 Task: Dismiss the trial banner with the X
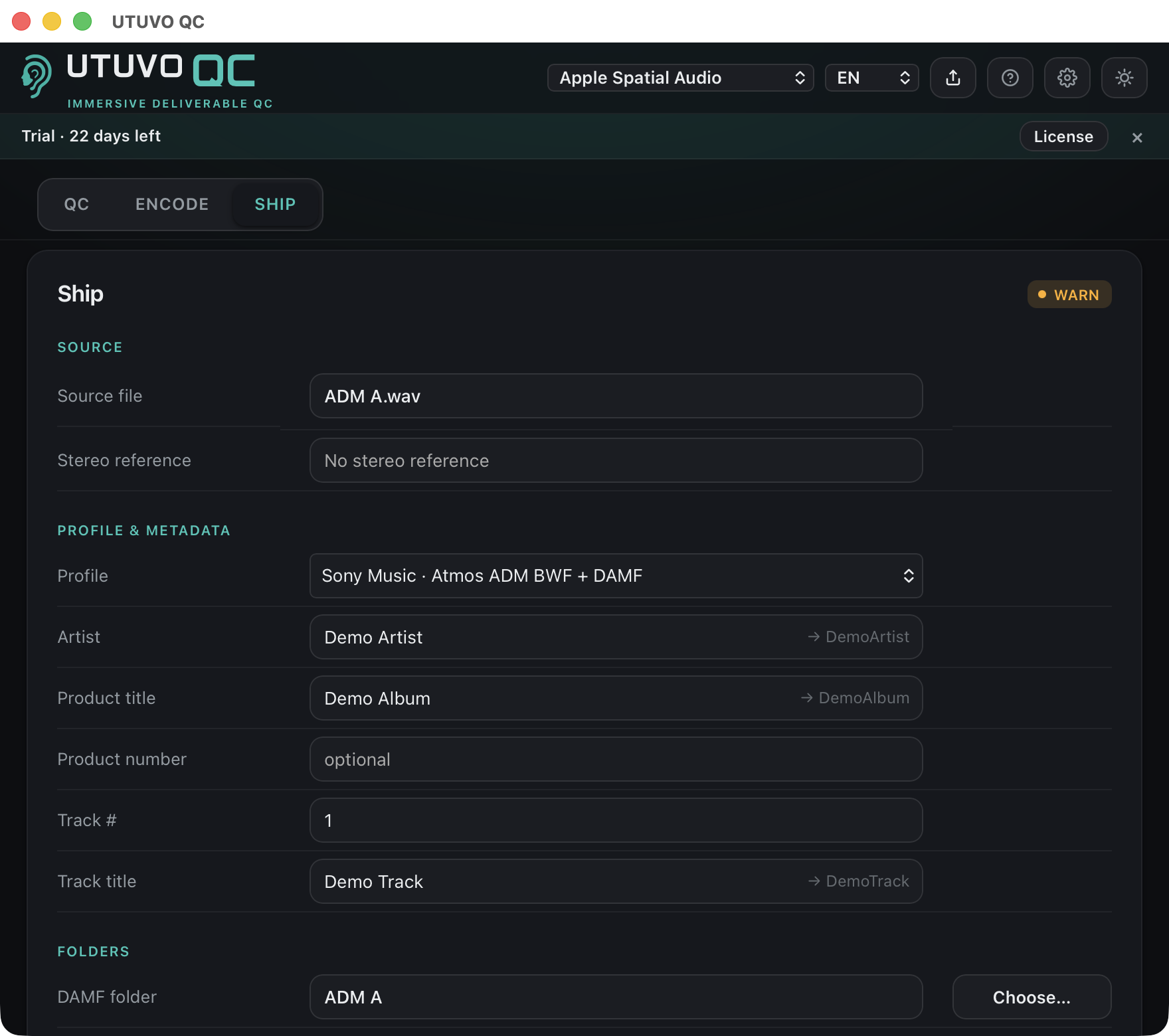coord(1137,137)
